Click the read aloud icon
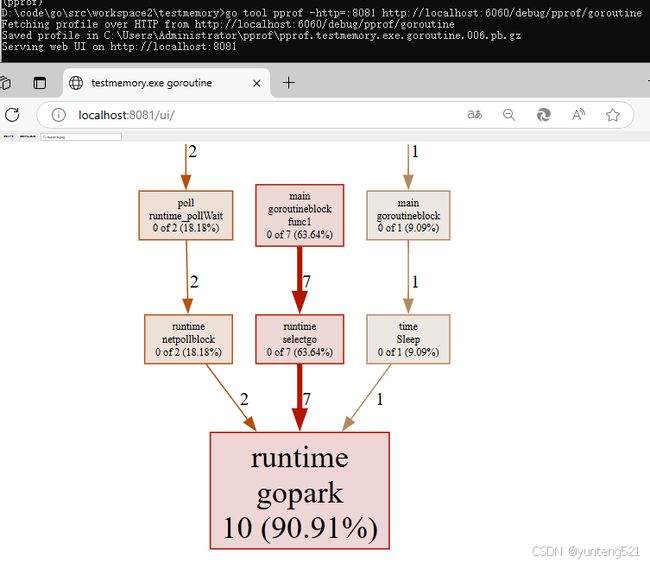This screenshot has width=650, height=563. pos(578,115)
